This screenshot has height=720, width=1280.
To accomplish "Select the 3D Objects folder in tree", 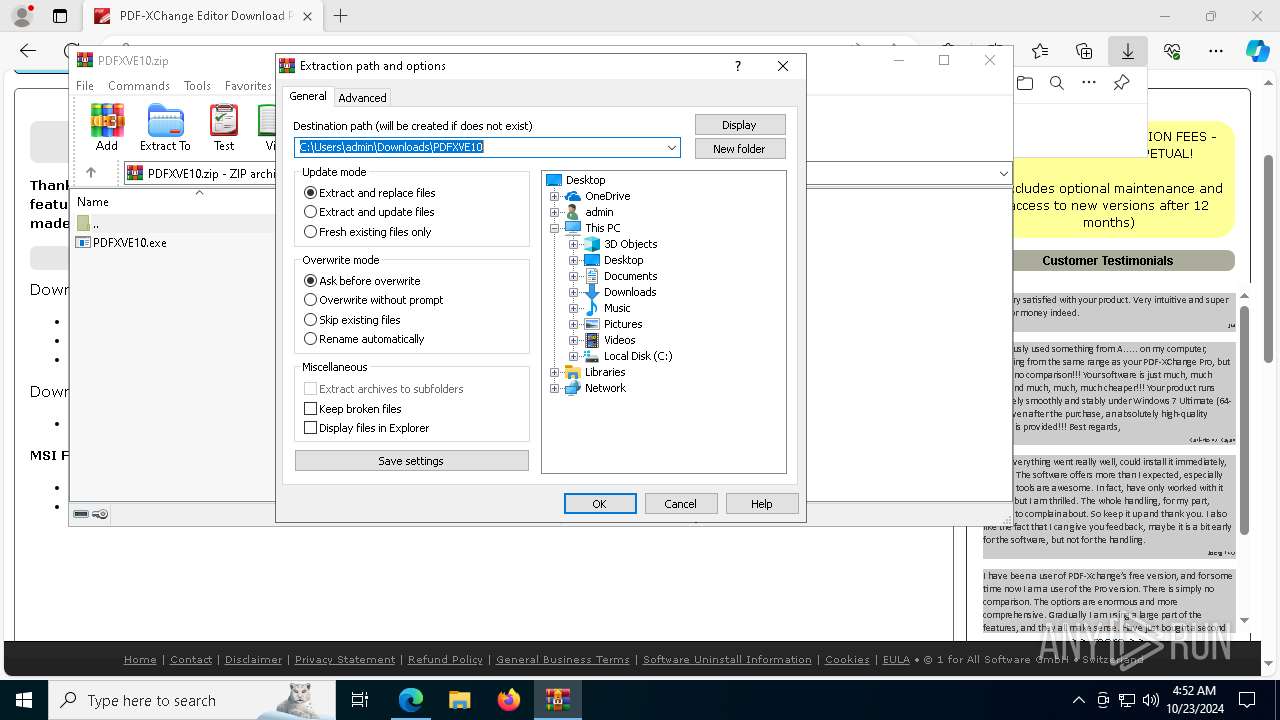I will click(x=620, y=244).
